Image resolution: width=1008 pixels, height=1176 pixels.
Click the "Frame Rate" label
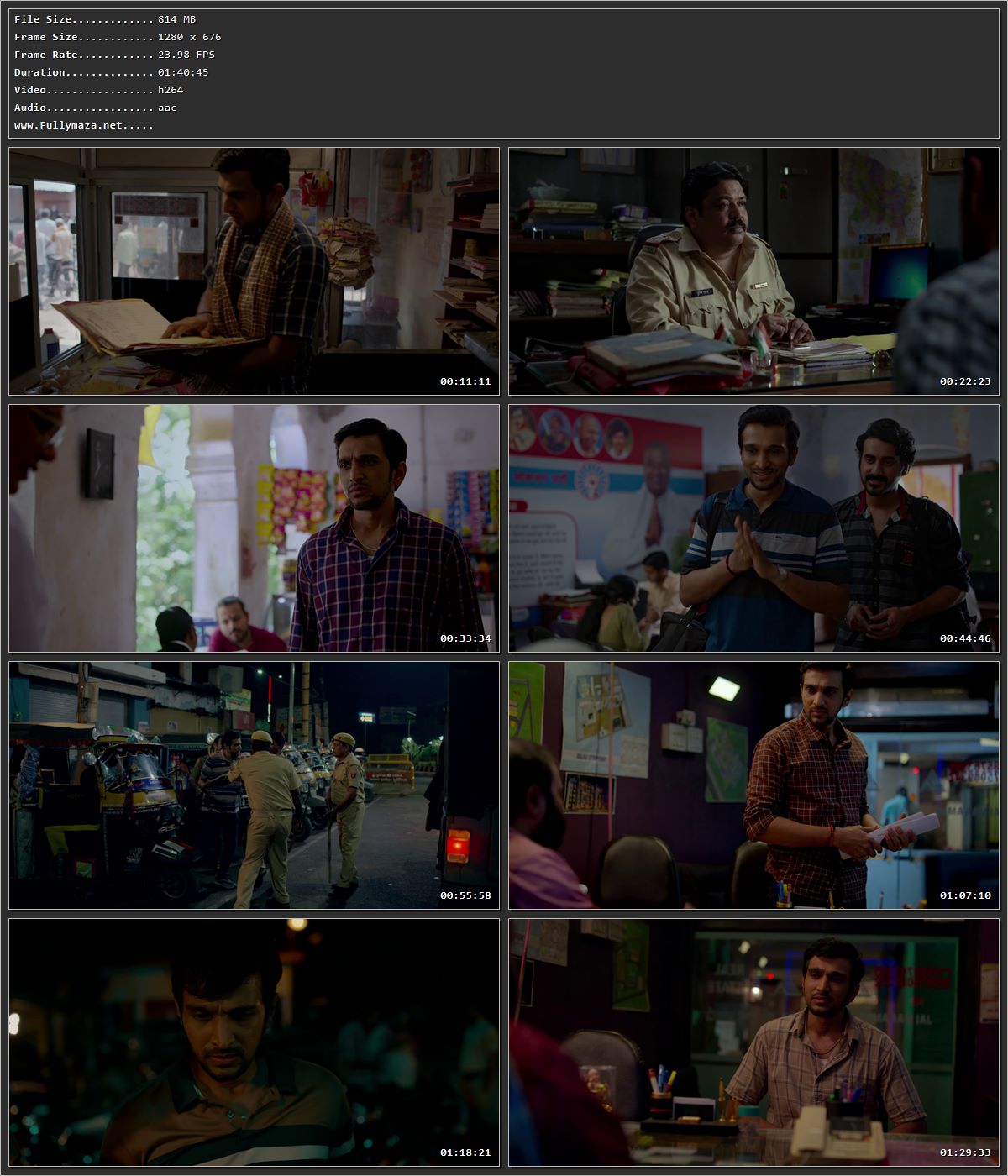[x=46, y=55]
